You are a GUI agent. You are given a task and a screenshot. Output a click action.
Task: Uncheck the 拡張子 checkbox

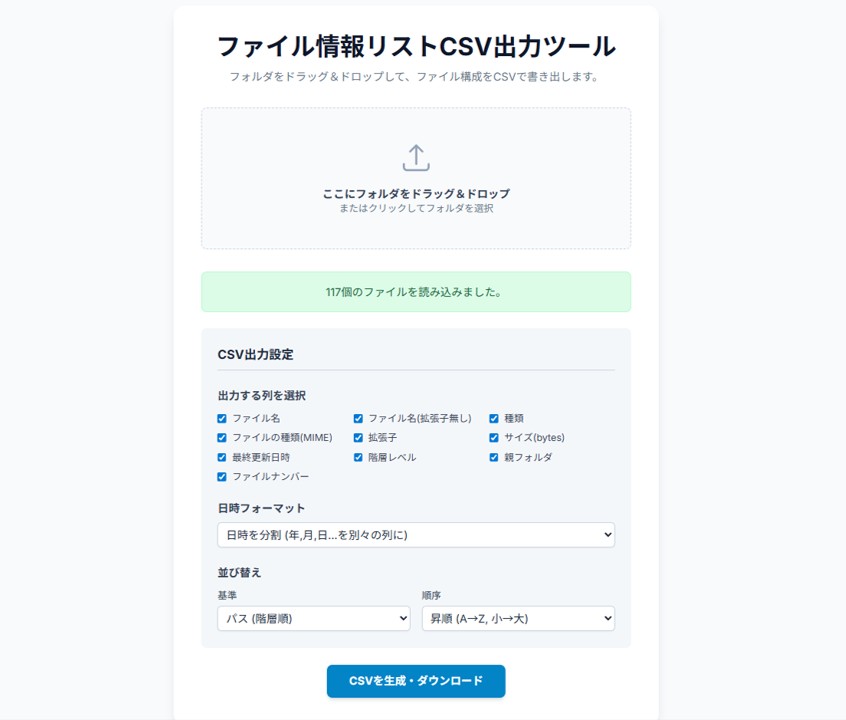pyautogui.click(x=358, y=438)
